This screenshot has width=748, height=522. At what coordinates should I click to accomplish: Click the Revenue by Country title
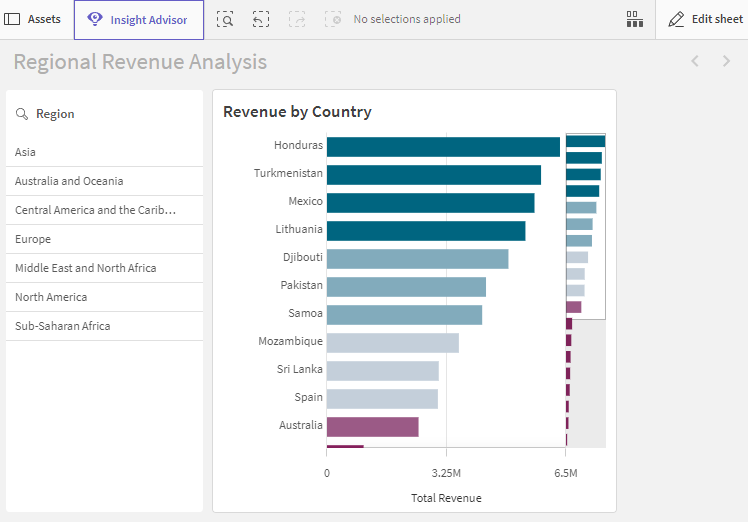coord(297,112)
